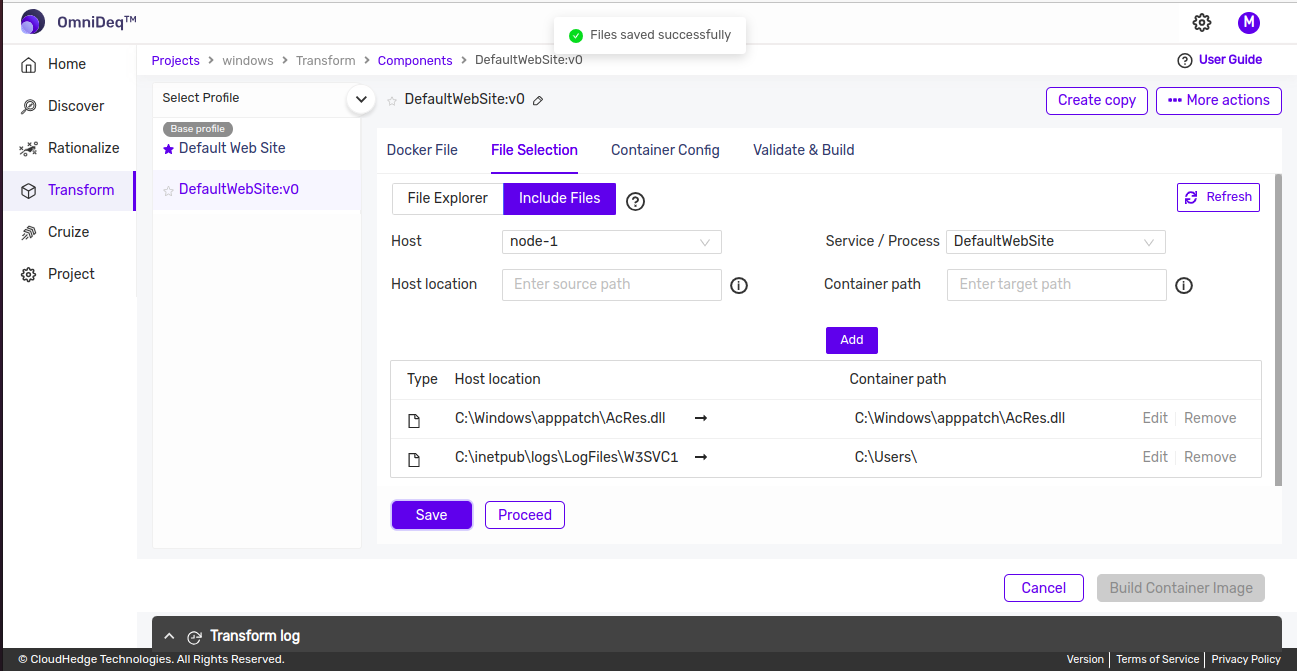Image resolution: width=1297 pixels, height=671 pixels.
Task: Toggle favorite star next to DefaultWebSite:v0 title
Action: 392,101
